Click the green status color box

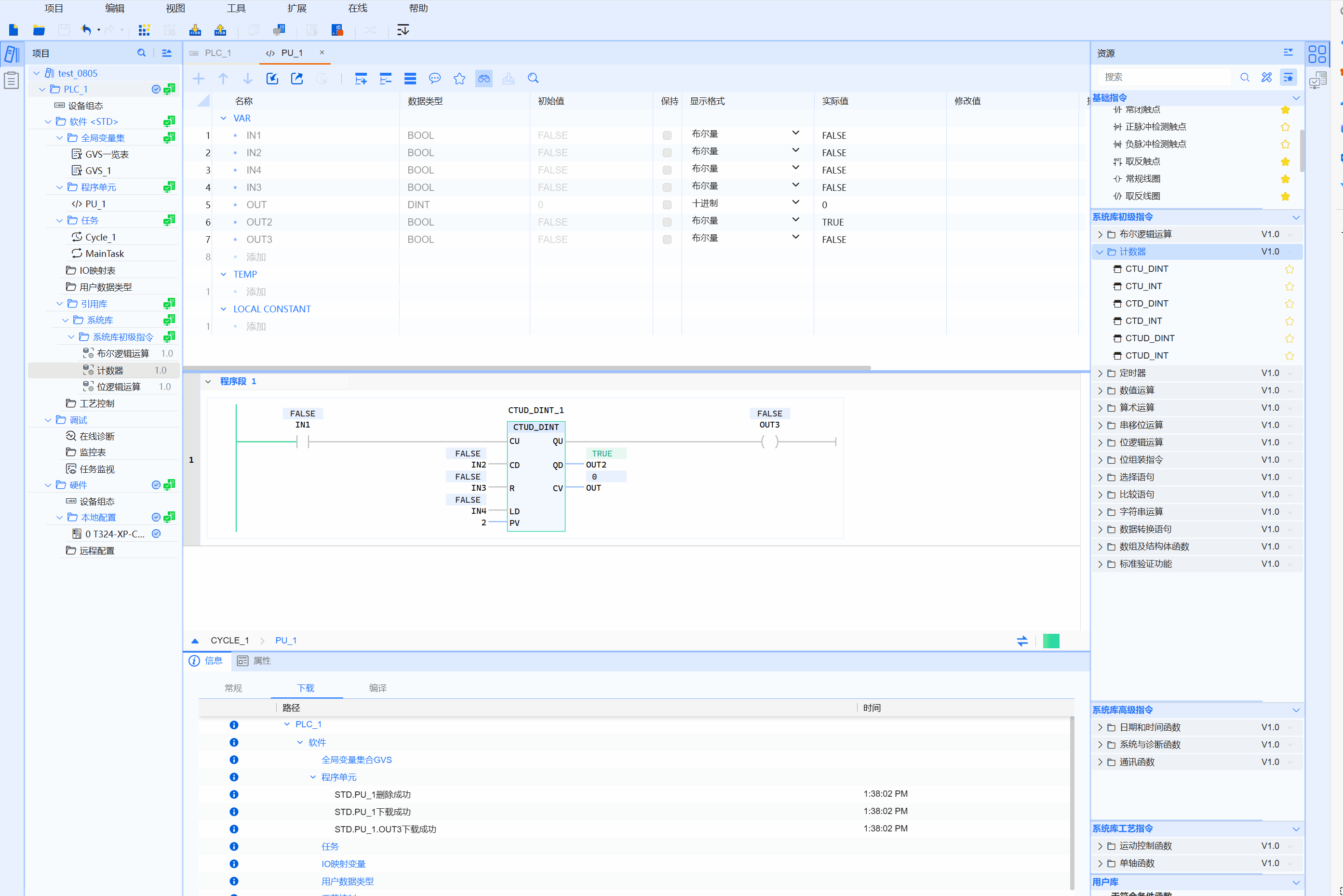1050,641
